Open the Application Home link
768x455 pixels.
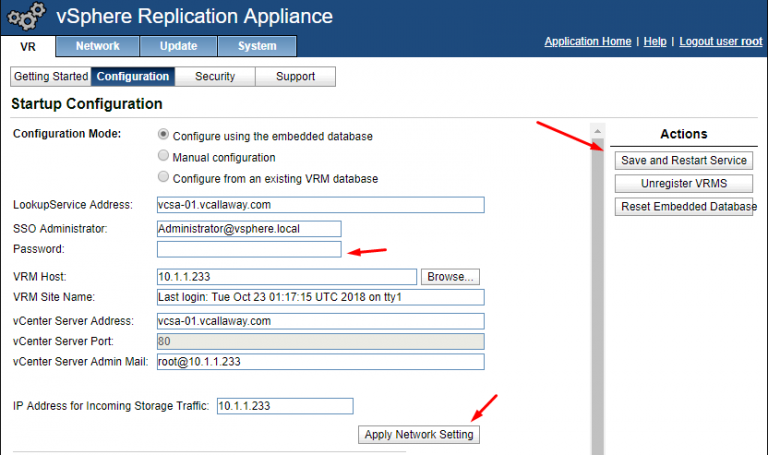tap(587, 42)
